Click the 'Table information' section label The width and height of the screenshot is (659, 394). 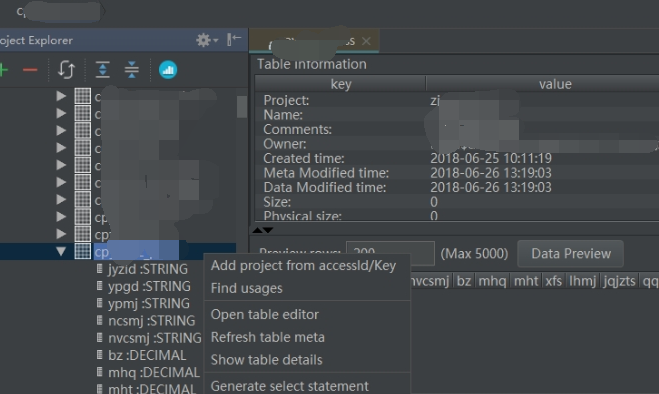(x=312, y=64)
